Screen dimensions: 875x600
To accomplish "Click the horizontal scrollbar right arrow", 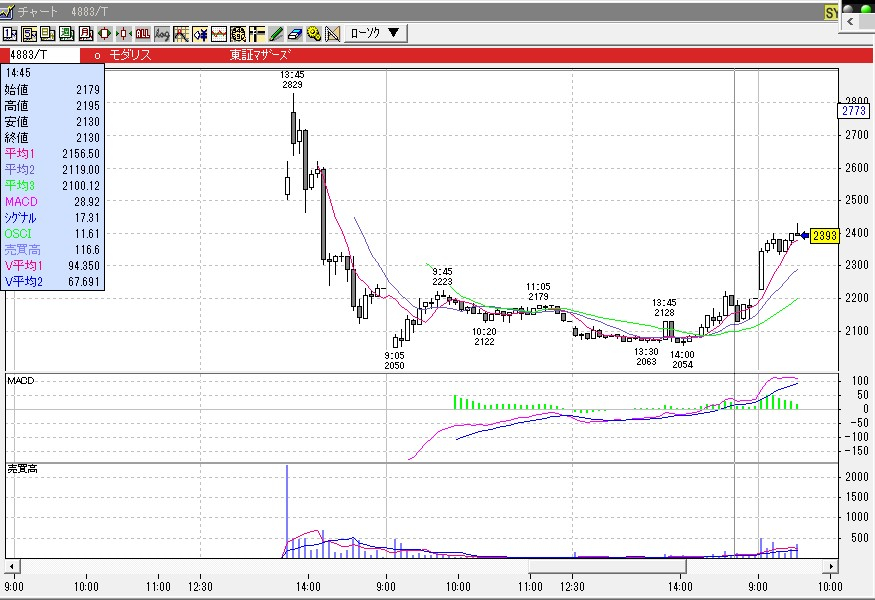I will [x=831, y=566].
